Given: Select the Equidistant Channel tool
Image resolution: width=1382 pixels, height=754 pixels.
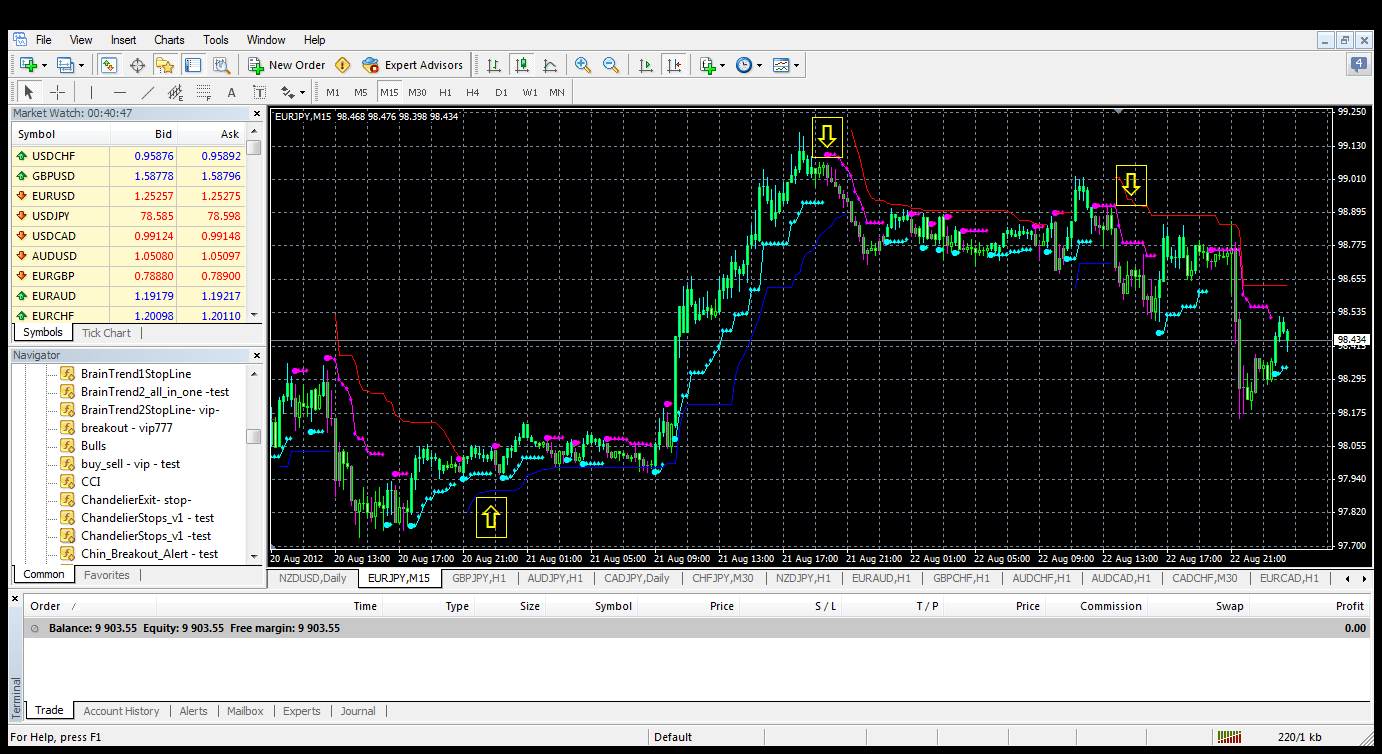Looking at the screenshot, I should click(x=175, y=92).
